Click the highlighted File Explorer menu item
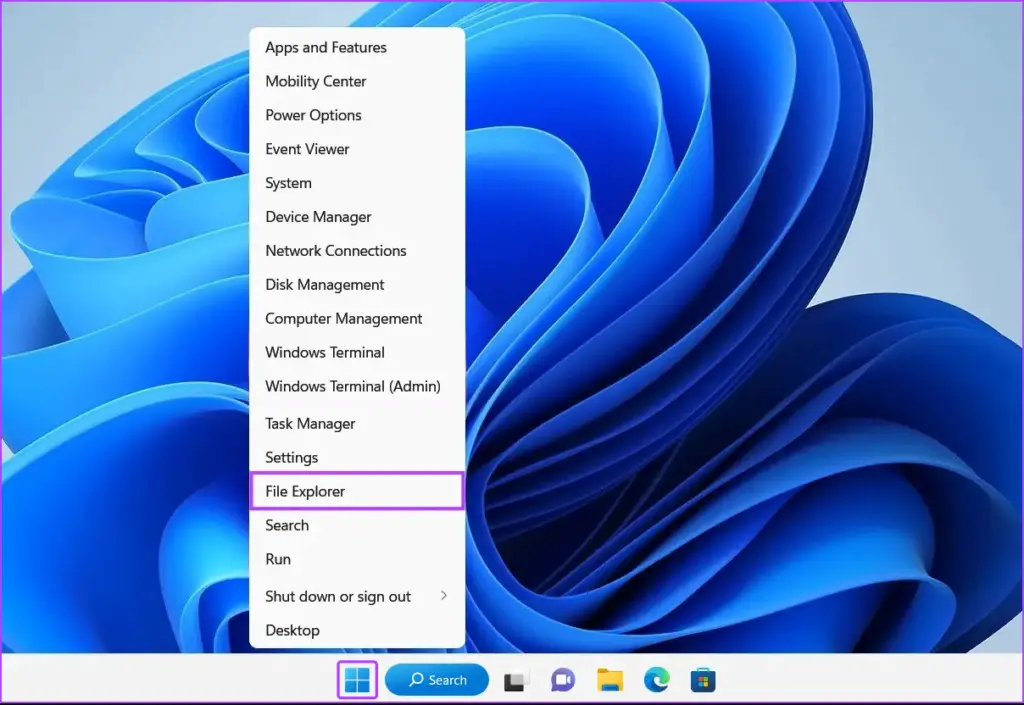The image size is (1024, 705). point(355,491)
